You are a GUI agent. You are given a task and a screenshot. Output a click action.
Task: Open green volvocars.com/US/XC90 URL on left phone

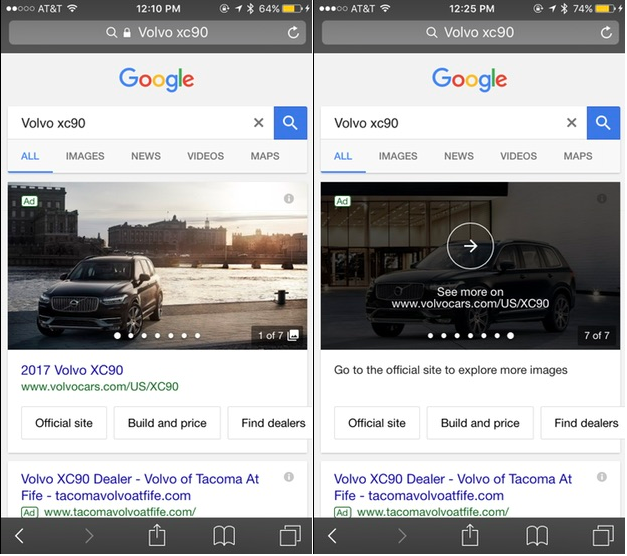(x=100, y=386)
